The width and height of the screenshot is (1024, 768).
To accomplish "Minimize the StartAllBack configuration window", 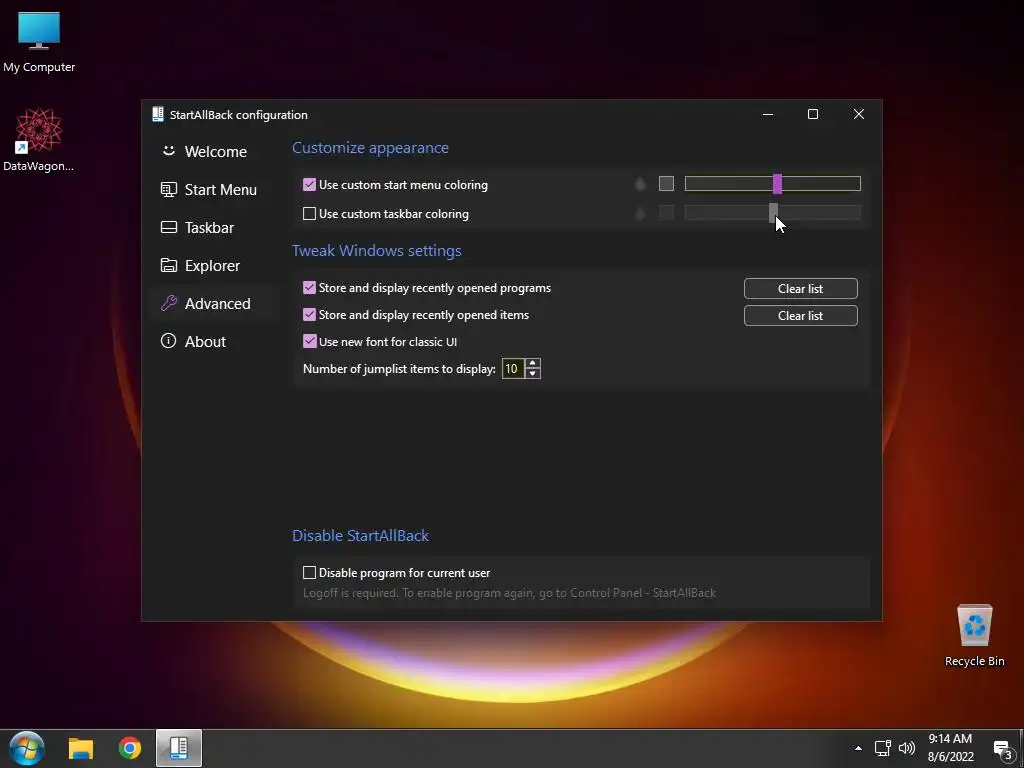I will [x=768, y=114].
